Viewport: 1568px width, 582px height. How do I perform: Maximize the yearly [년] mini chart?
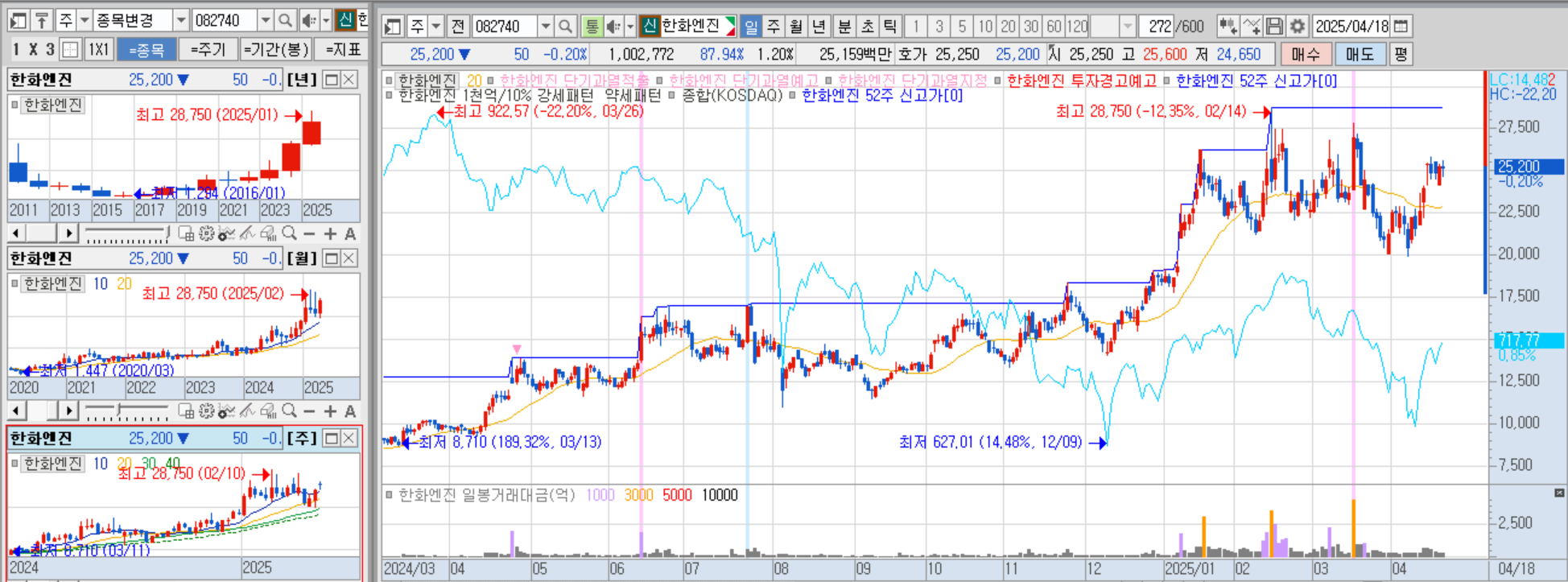(x=331, y=80)
